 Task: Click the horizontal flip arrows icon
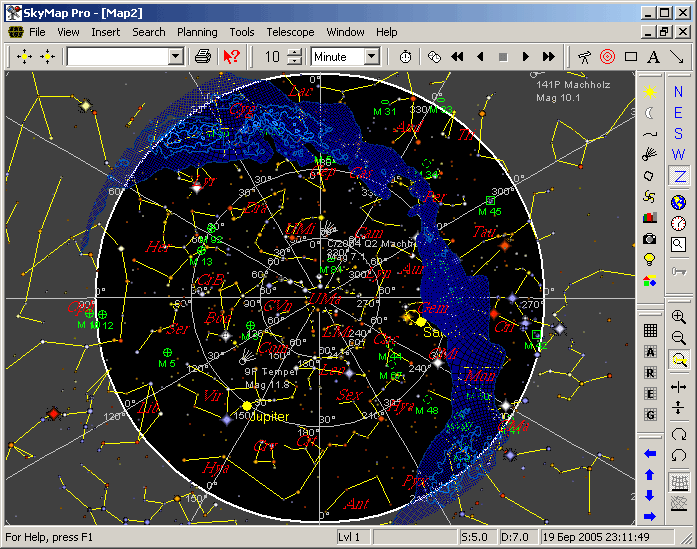(678, 387)
